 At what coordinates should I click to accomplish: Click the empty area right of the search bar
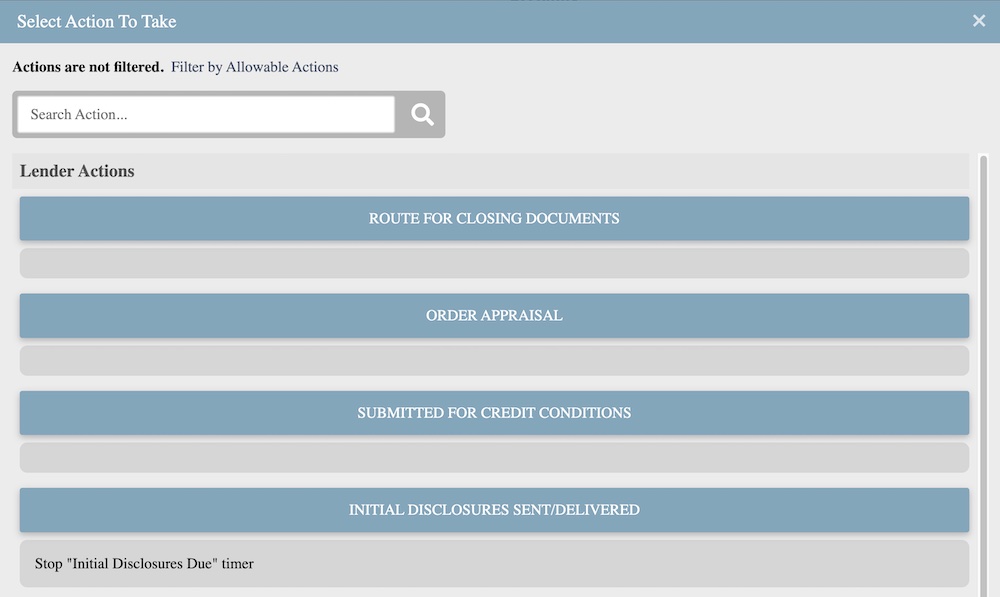point(700,114)
